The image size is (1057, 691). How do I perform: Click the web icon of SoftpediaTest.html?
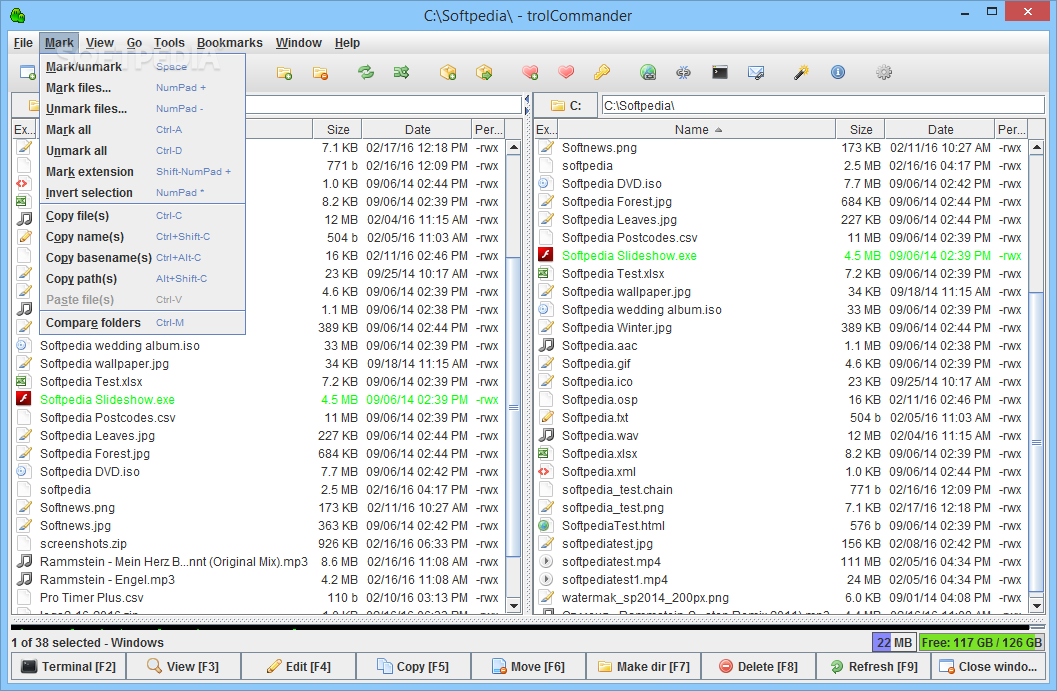pyautogui.click(x=545, y=525)
